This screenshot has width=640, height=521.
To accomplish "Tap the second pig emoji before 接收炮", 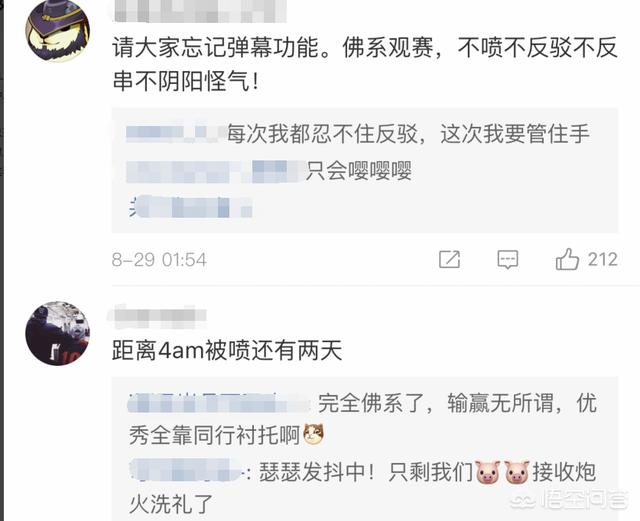I will point(517,472).
